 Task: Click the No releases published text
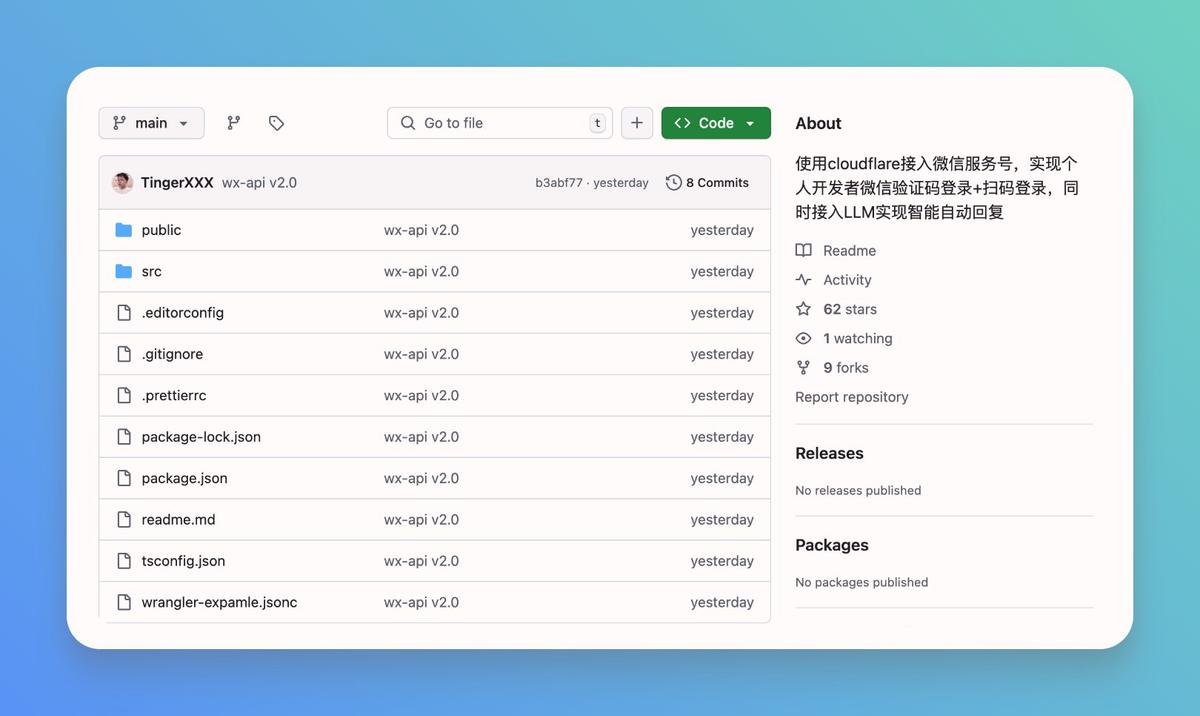(x=858, y=490)
